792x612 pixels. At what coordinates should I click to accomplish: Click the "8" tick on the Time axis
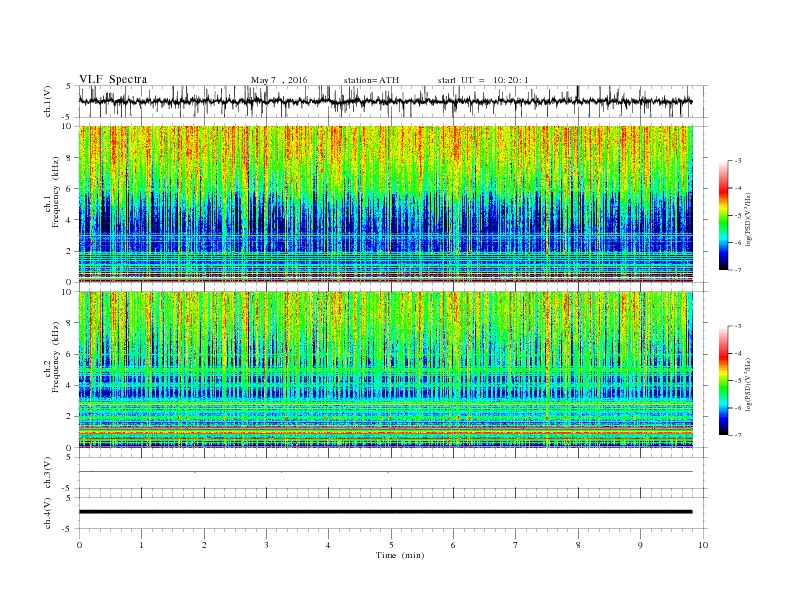[578, 545]
